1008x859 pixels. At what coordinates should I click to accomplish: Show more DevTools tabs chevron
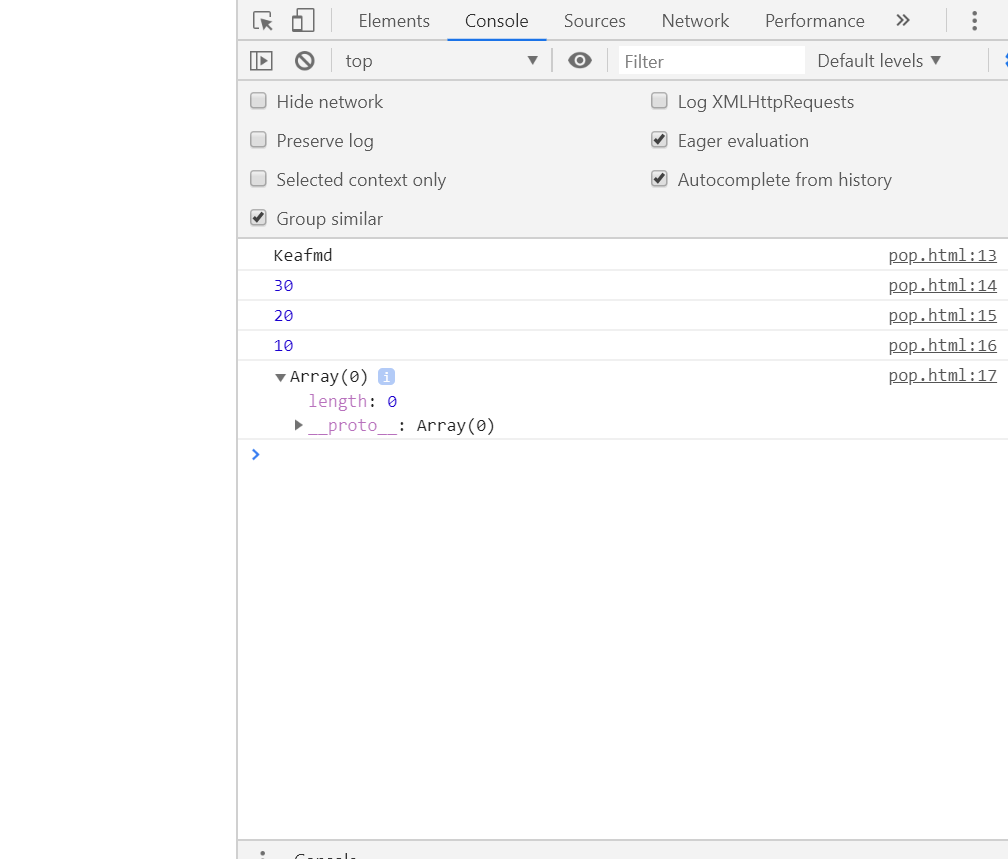(903, 21)
